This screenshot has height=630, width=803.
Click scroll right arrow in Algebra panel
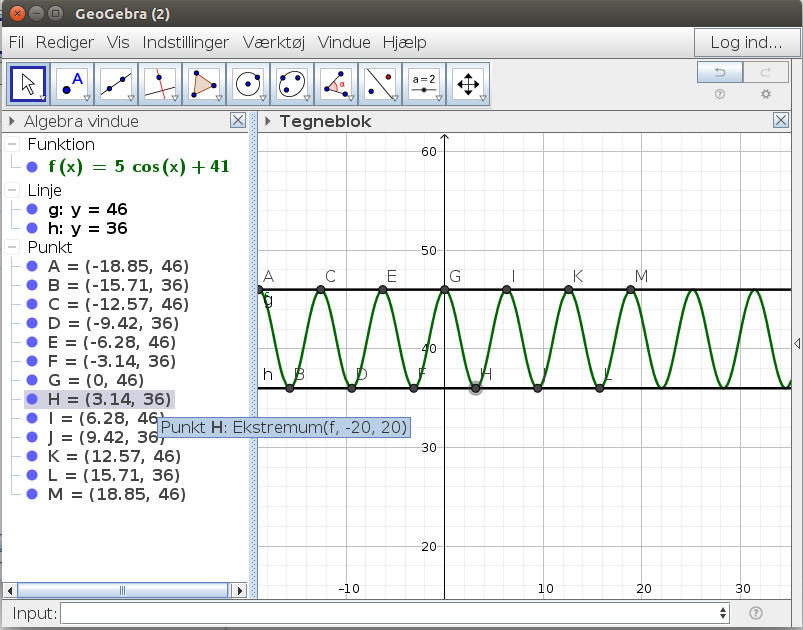239,591
